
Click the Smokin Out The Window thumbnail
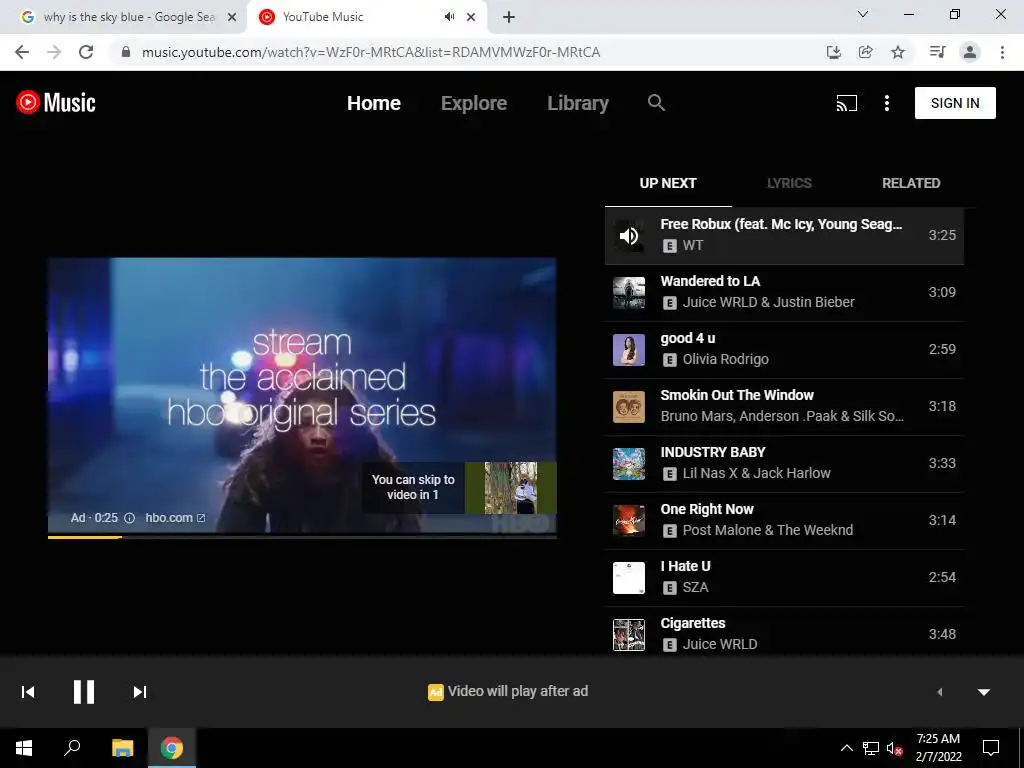click(x=629, y=407)
